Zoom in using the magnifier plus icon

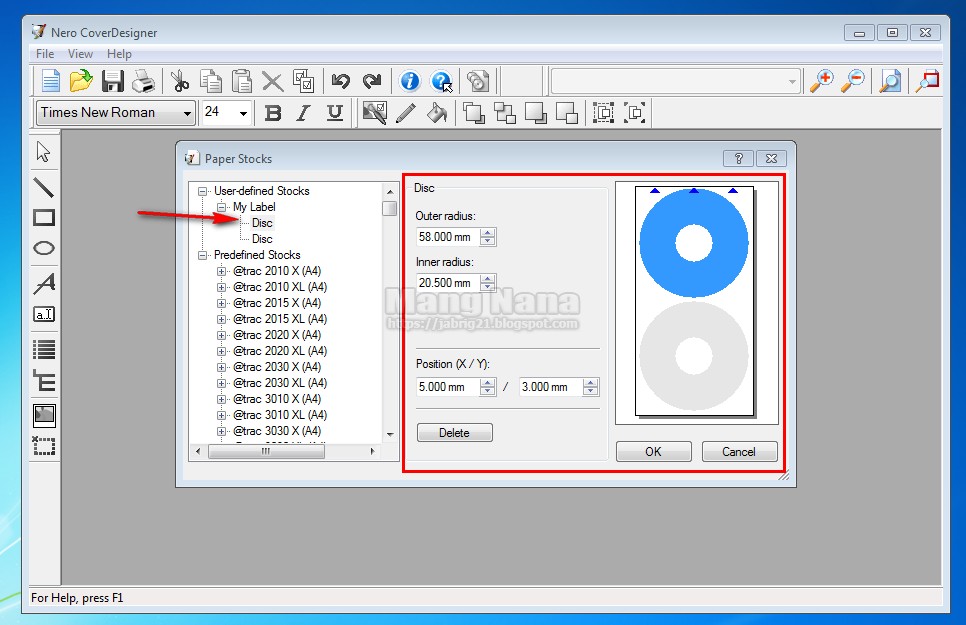[x=822, y=80]
